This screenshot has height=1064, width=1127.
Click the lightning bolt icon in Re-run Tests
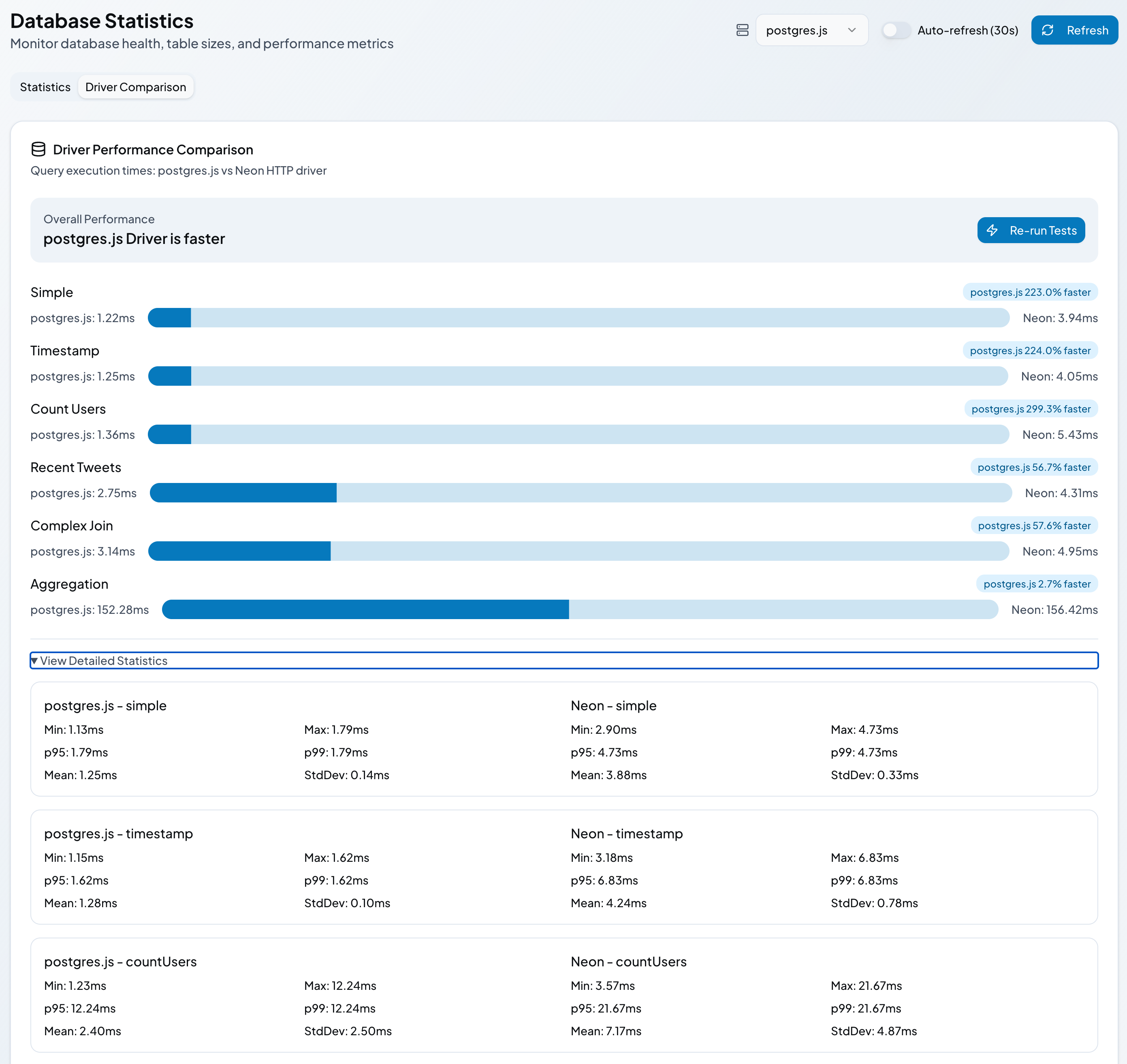click(x=992, y=230)
